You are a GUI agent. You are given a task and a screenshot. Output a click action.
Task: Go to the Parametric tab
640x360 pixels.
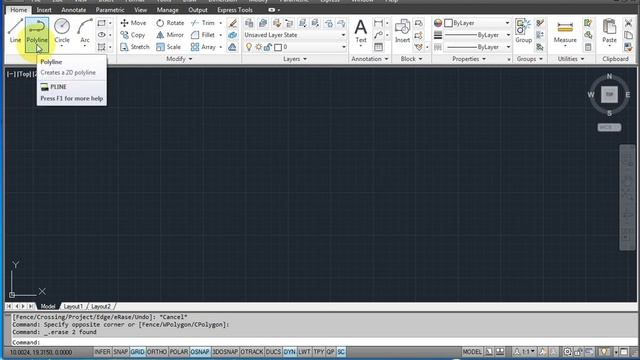110,10
